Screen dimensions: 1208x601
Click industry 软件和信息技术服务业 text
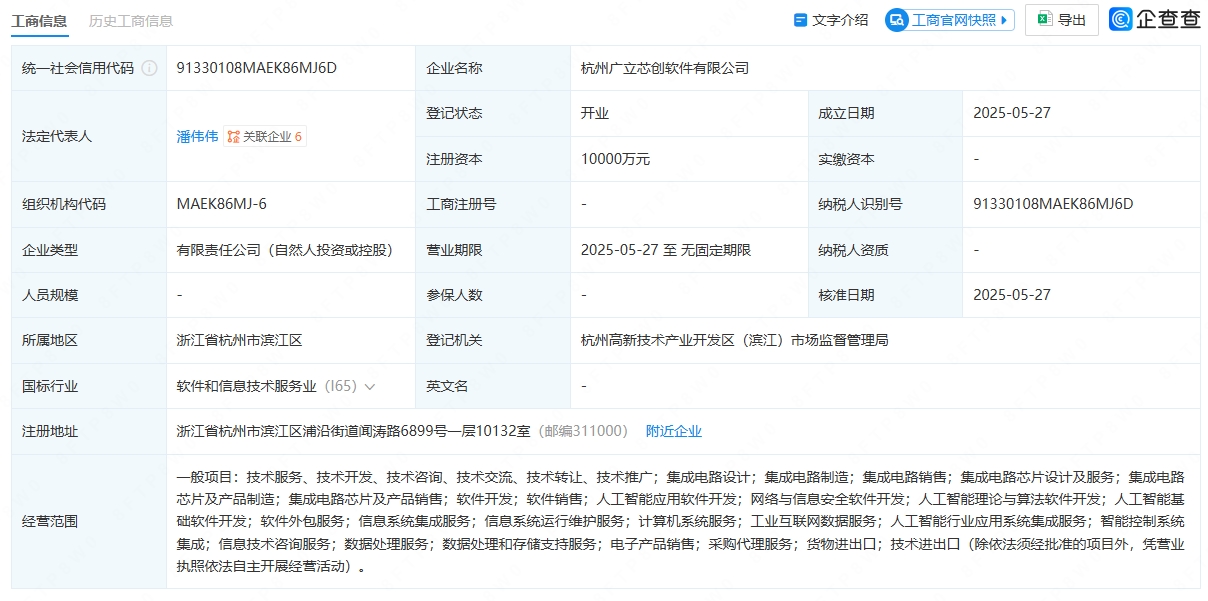246,386
